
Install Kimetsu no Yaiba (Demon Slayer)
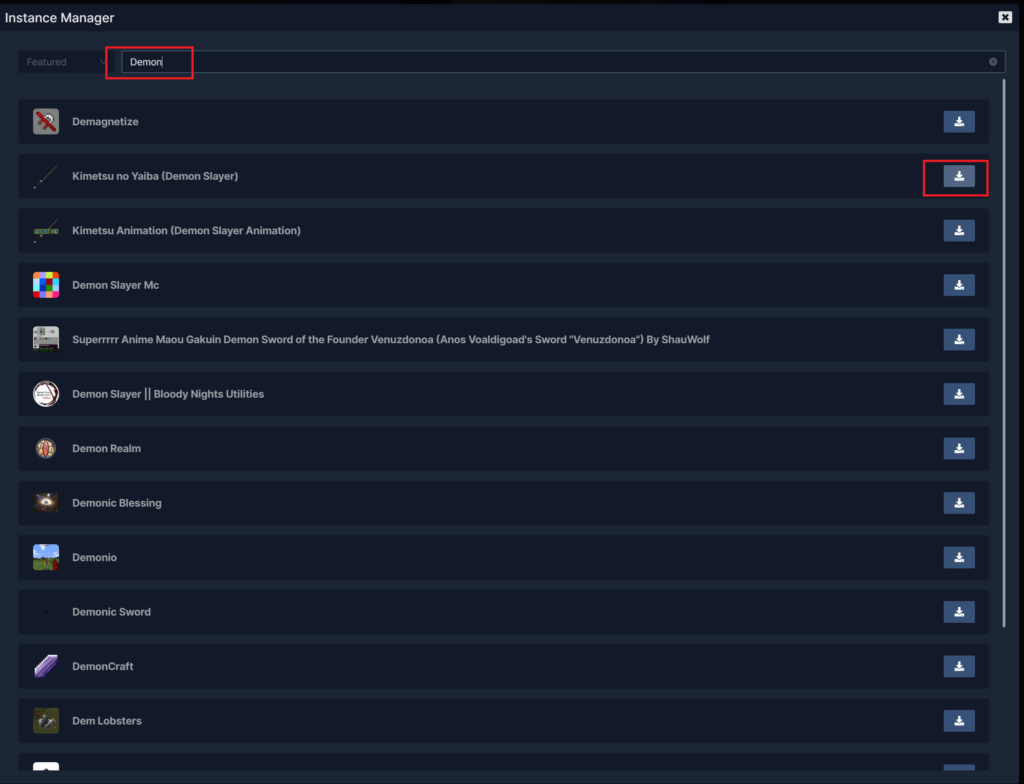click(x=958, y=177)
